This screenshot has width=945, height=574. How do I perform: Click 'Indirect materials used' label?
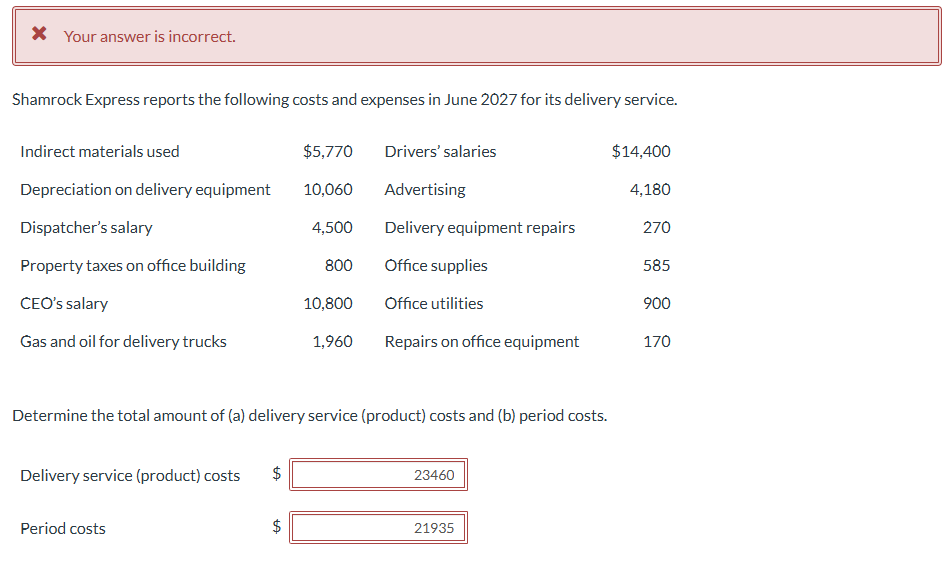100,151
